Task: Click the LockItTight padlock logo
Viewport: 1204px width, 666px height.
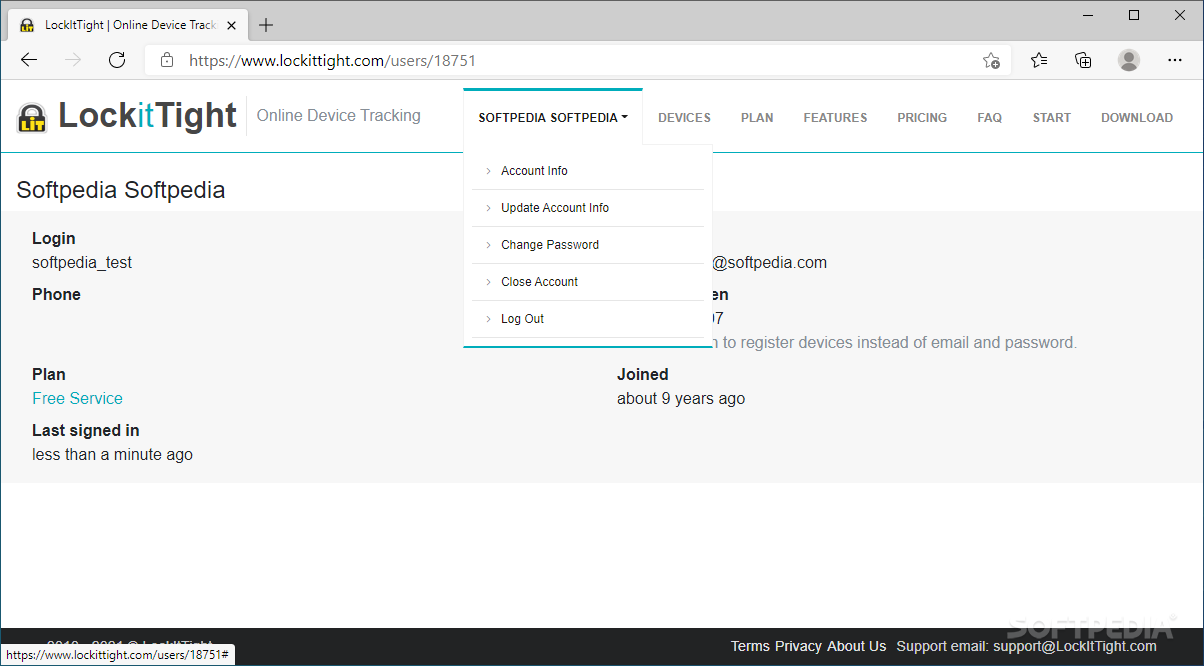Action: pos(32,117)
